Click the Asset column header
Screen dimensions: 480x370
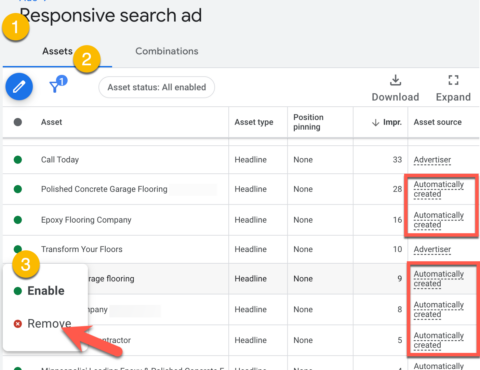click(x=51, y=122)
